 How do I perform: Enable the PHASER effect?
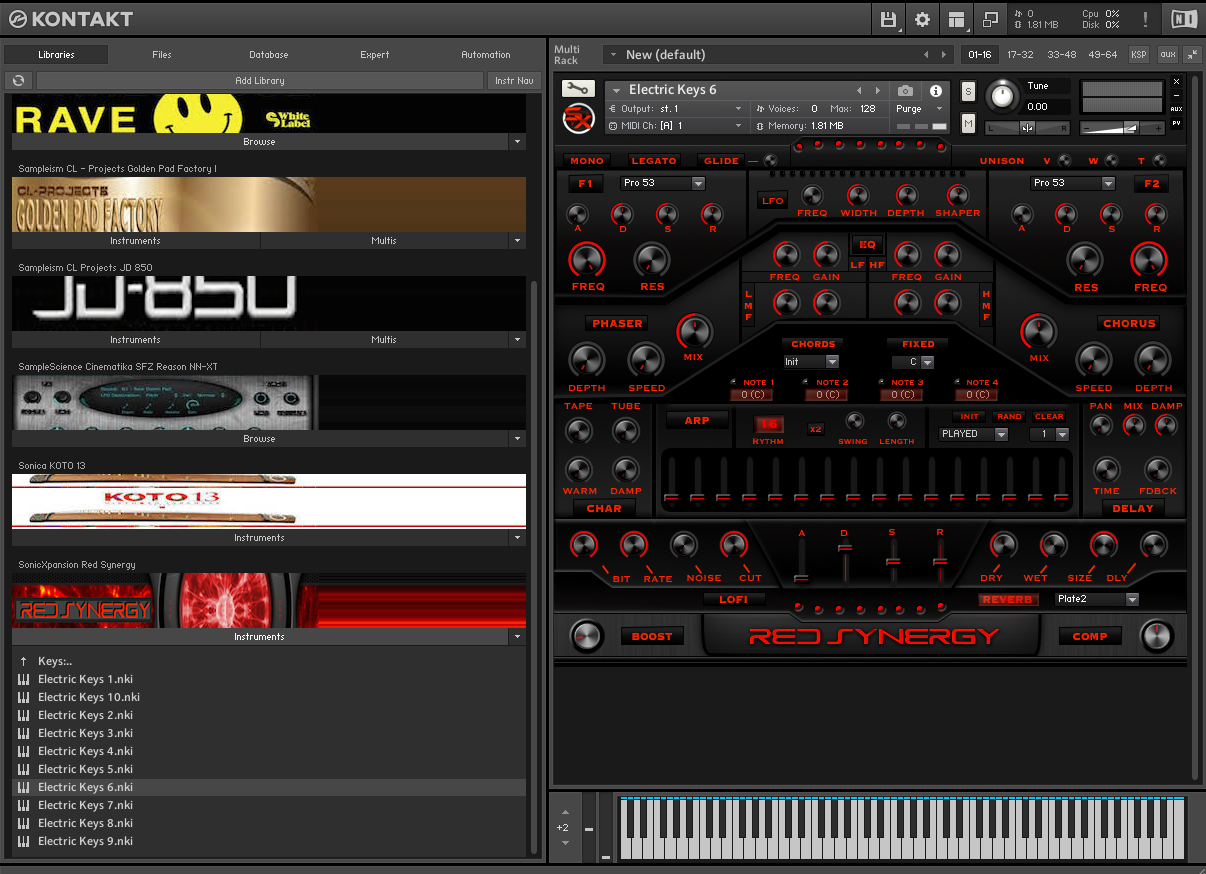617,324
